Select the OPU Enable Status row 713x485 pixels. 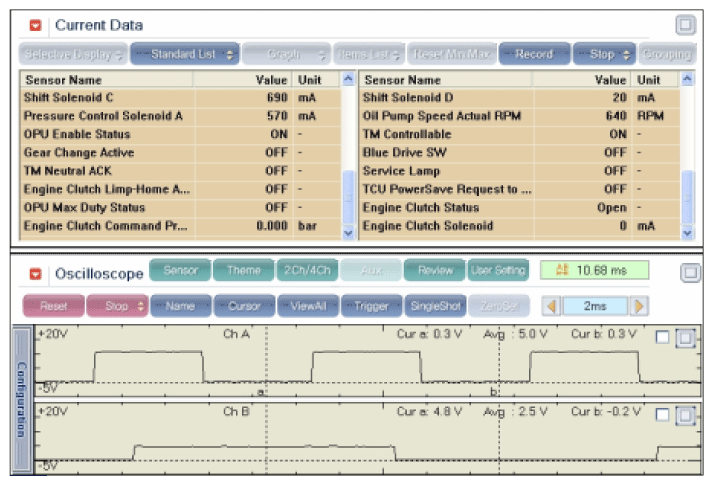[181, 135]
